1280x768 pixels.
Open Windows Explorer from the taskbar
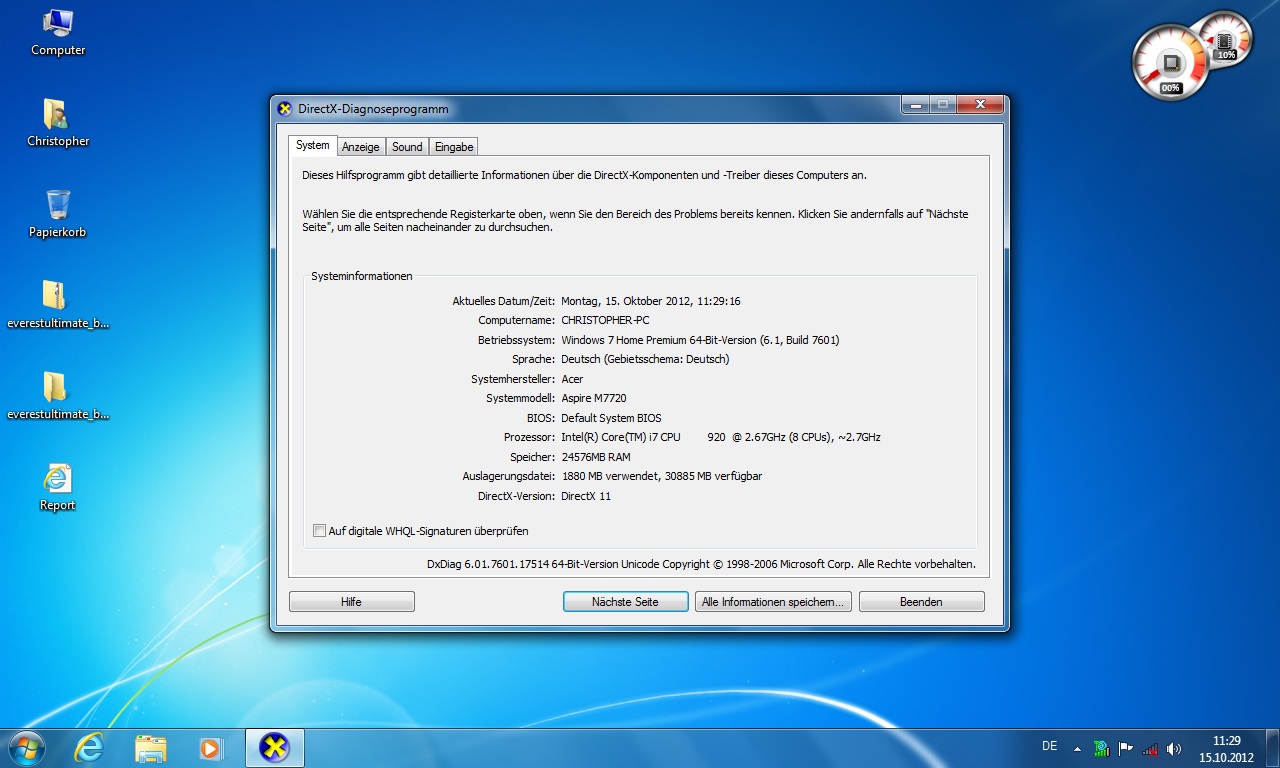151,747
